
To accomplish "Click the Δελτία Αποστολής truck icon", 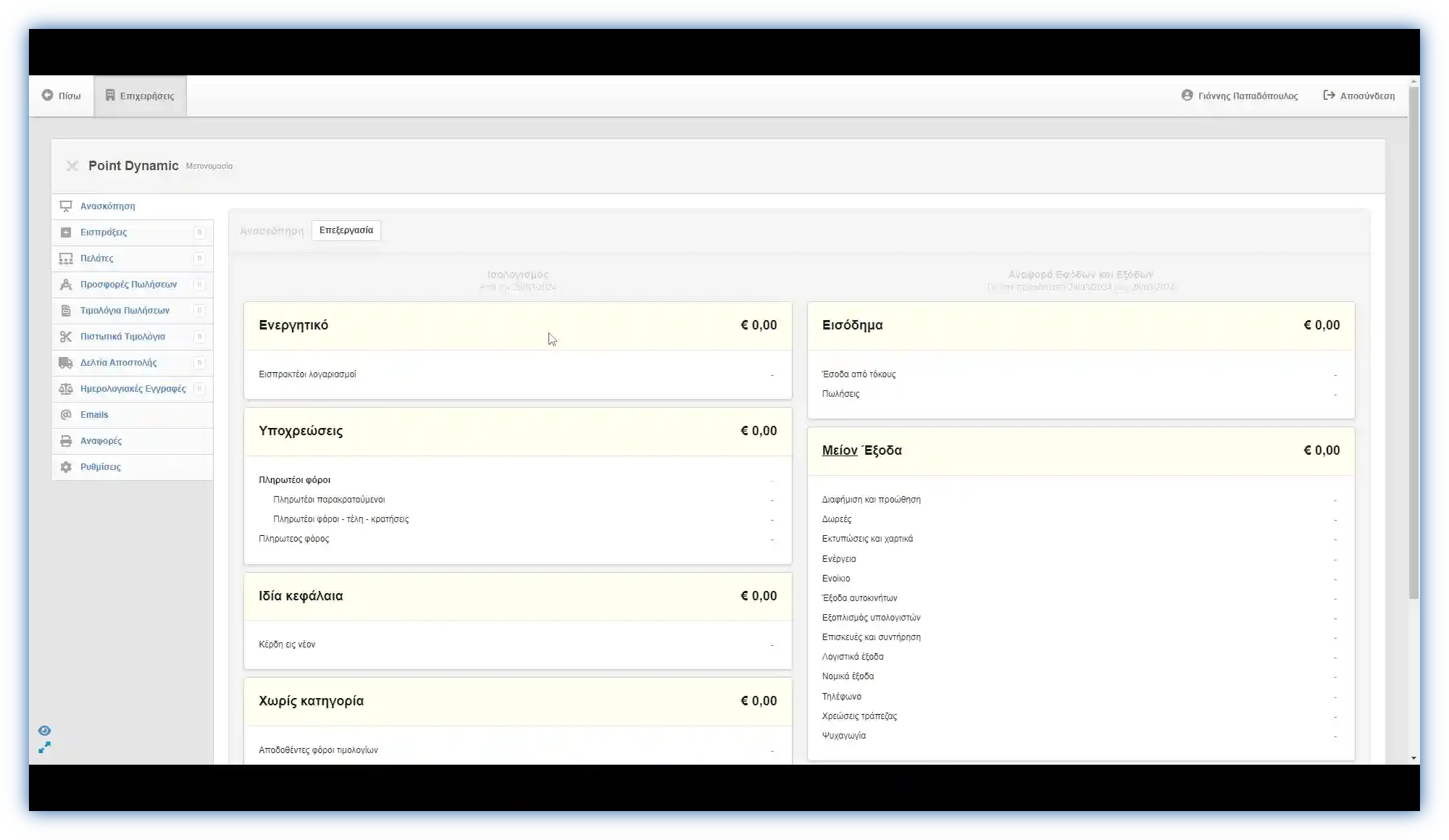I will tap(66, 363).
